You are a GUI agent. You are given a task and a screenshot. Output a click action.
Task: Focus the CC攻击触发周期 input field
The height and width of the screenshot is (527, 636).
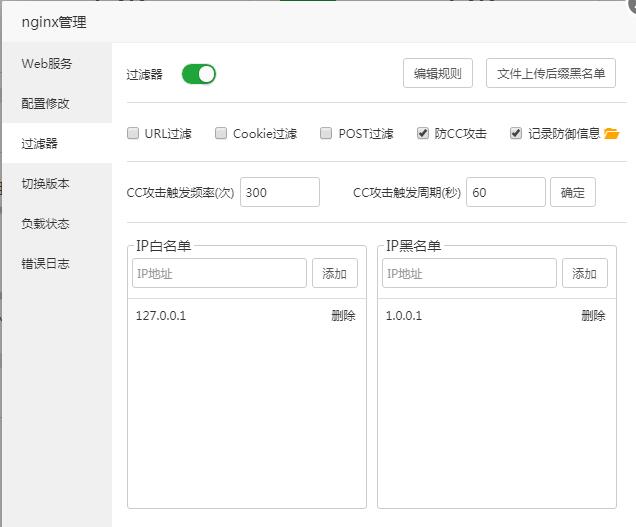click(505, 192)
